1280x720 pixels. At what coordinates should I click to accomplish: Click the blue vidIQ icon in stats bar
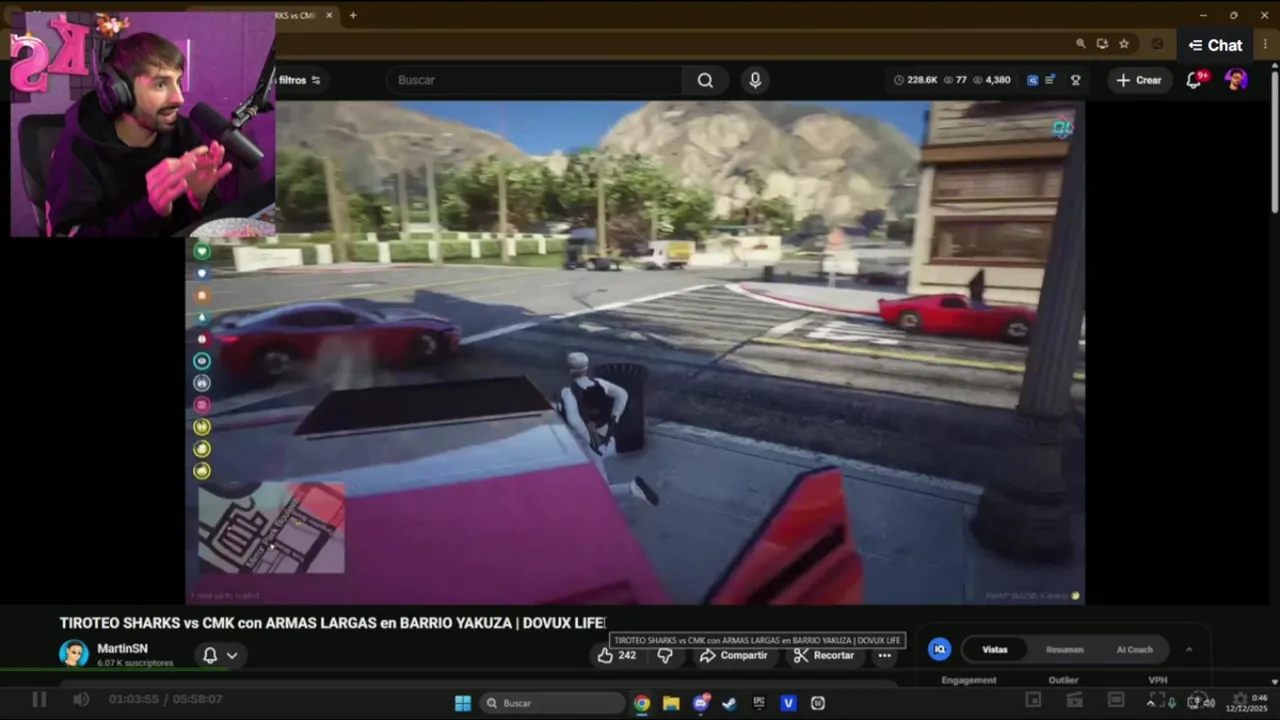click(x=1032, y=80)
